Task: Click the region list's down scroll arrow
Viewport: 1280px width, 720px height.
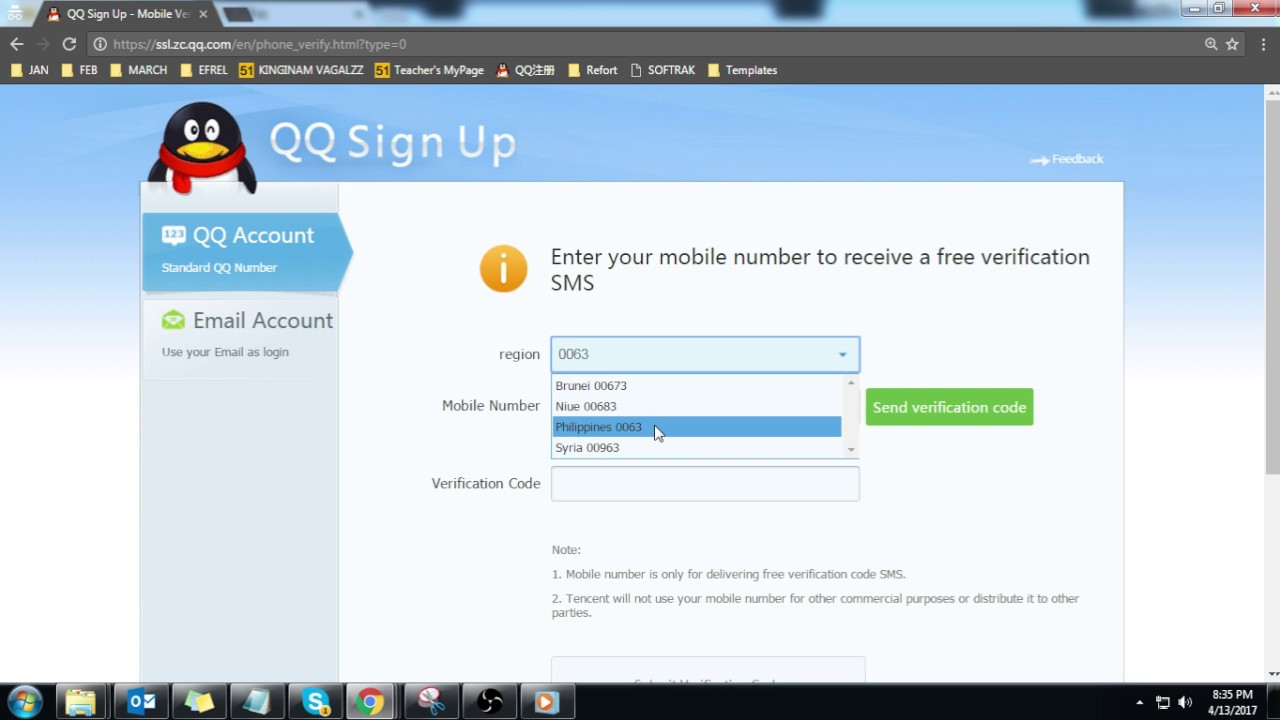Action: tap(851, 450)
